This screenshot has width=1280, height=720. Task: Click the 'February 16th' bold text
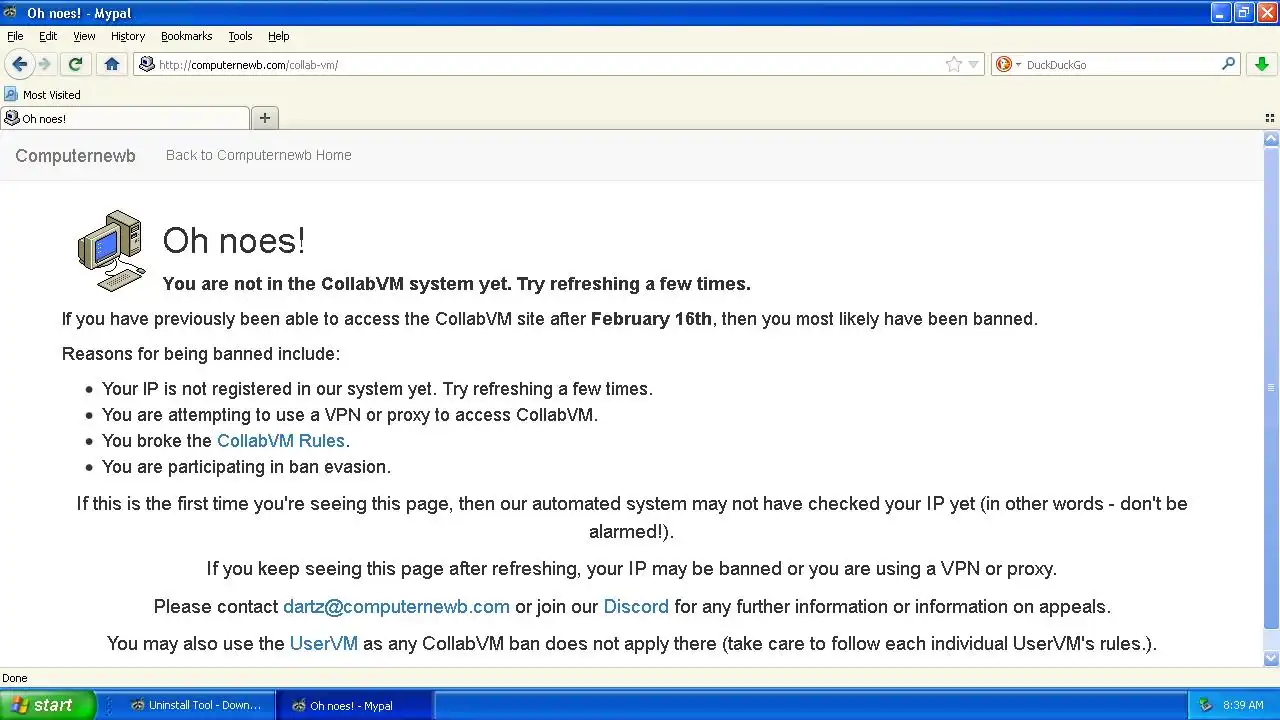651,319
